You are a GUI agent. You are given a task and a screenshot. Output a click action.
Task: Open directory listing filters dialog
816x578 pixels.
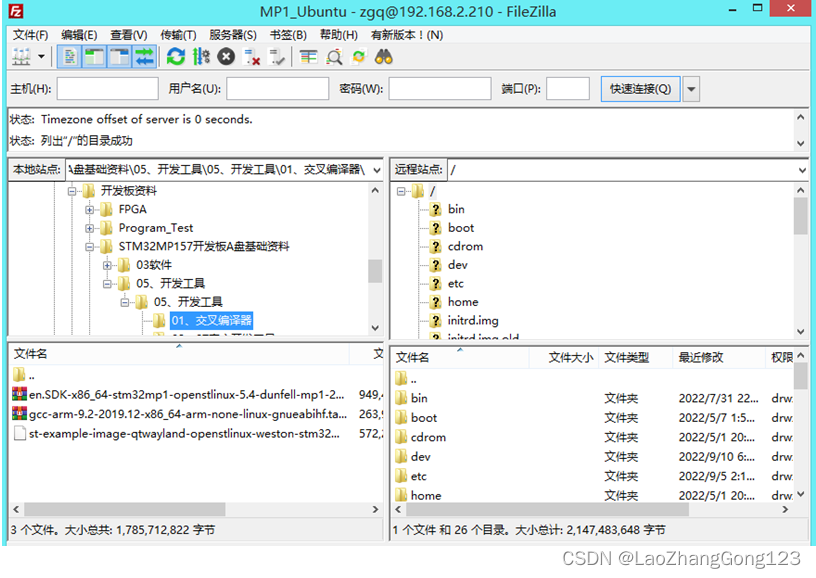[x=308, y=57]
